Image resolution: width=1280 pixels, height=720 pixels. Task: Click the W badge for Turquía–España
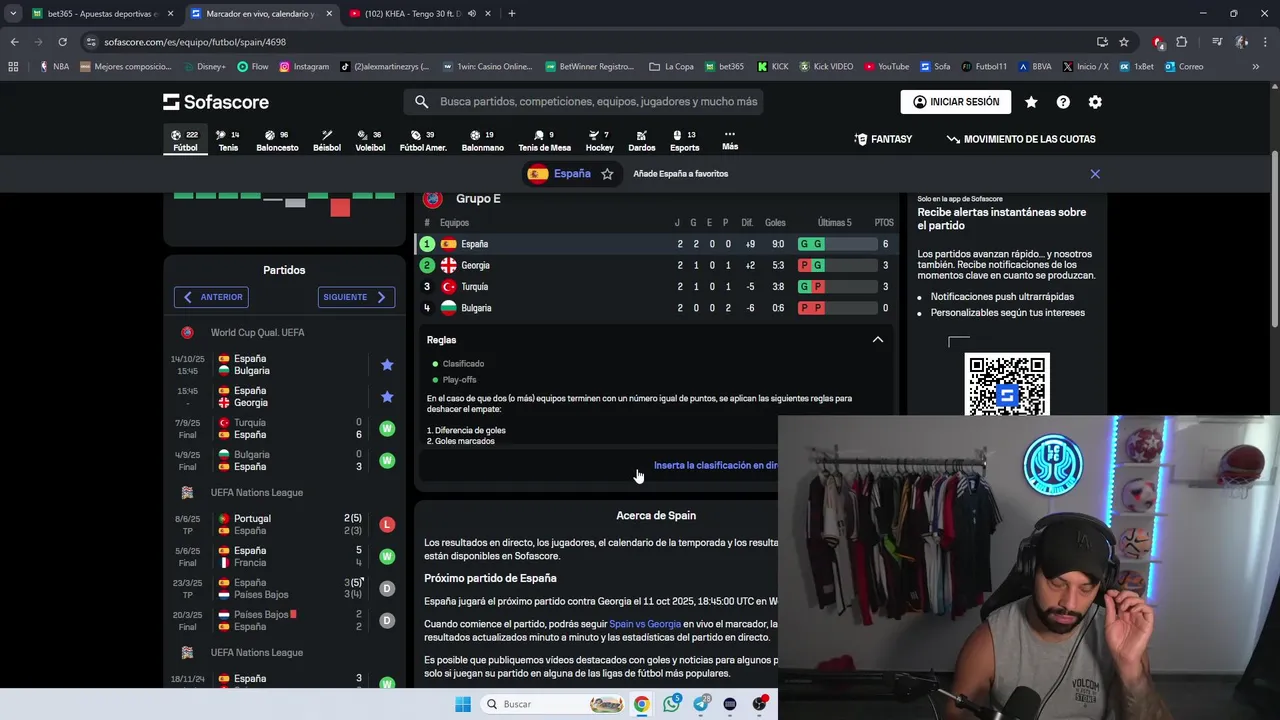pos(387,429)
